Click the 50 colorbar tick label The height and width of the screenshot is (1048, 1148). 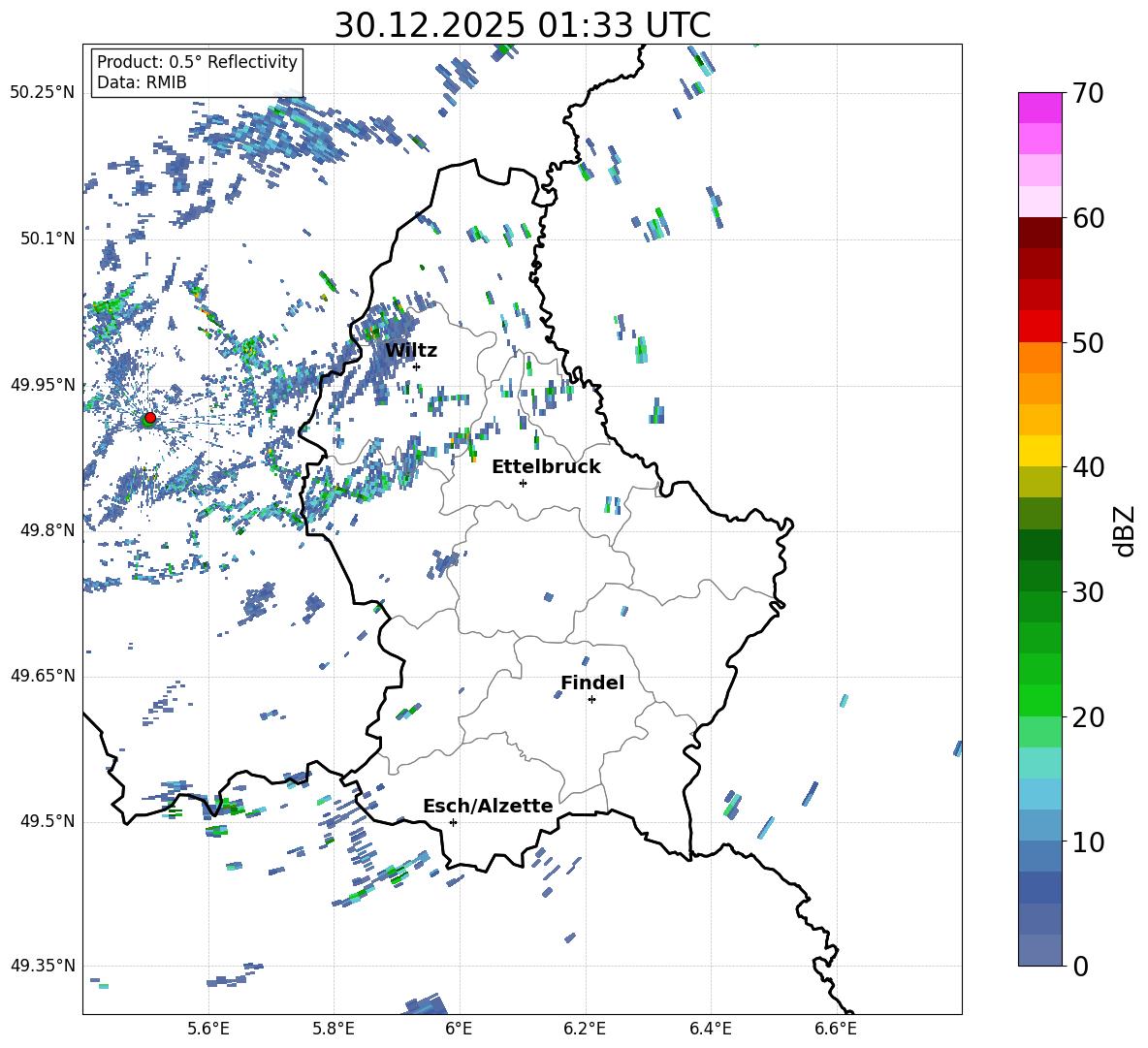(x=1088, y=343)
